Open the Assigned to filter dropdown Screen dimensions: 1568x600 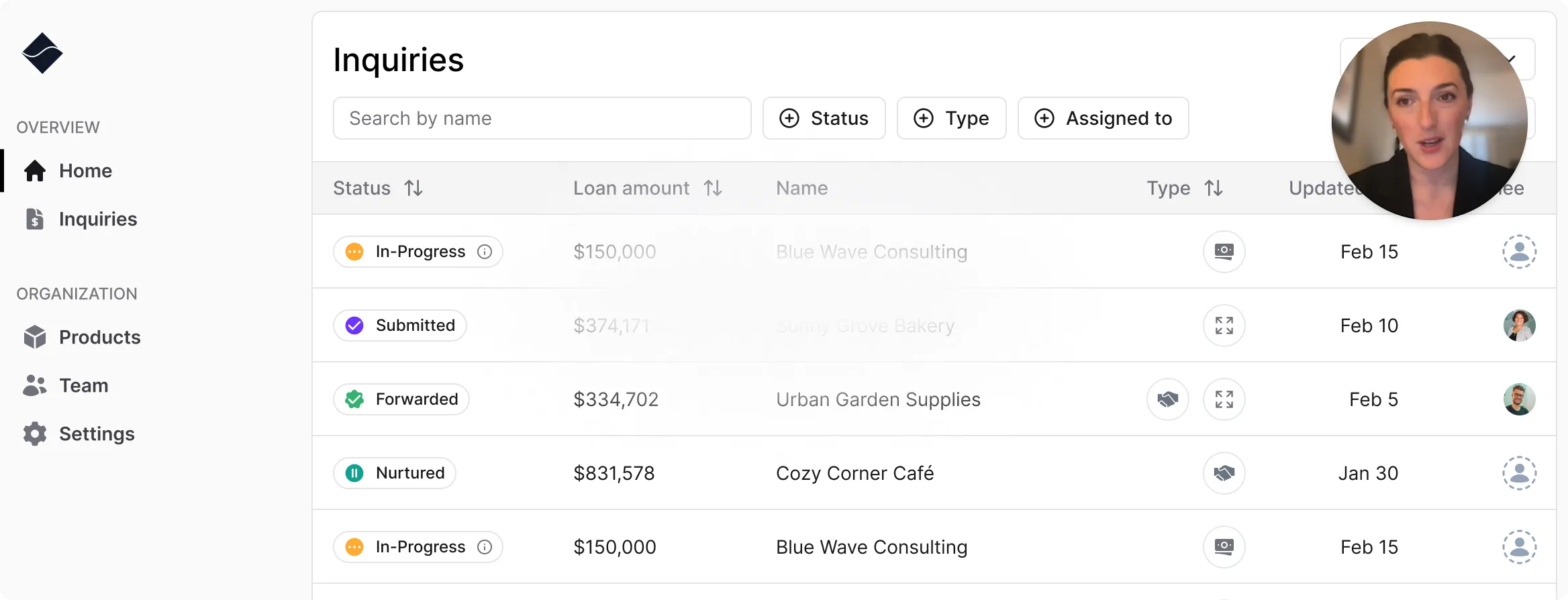pyautogui.click(x=1103, y=119)
